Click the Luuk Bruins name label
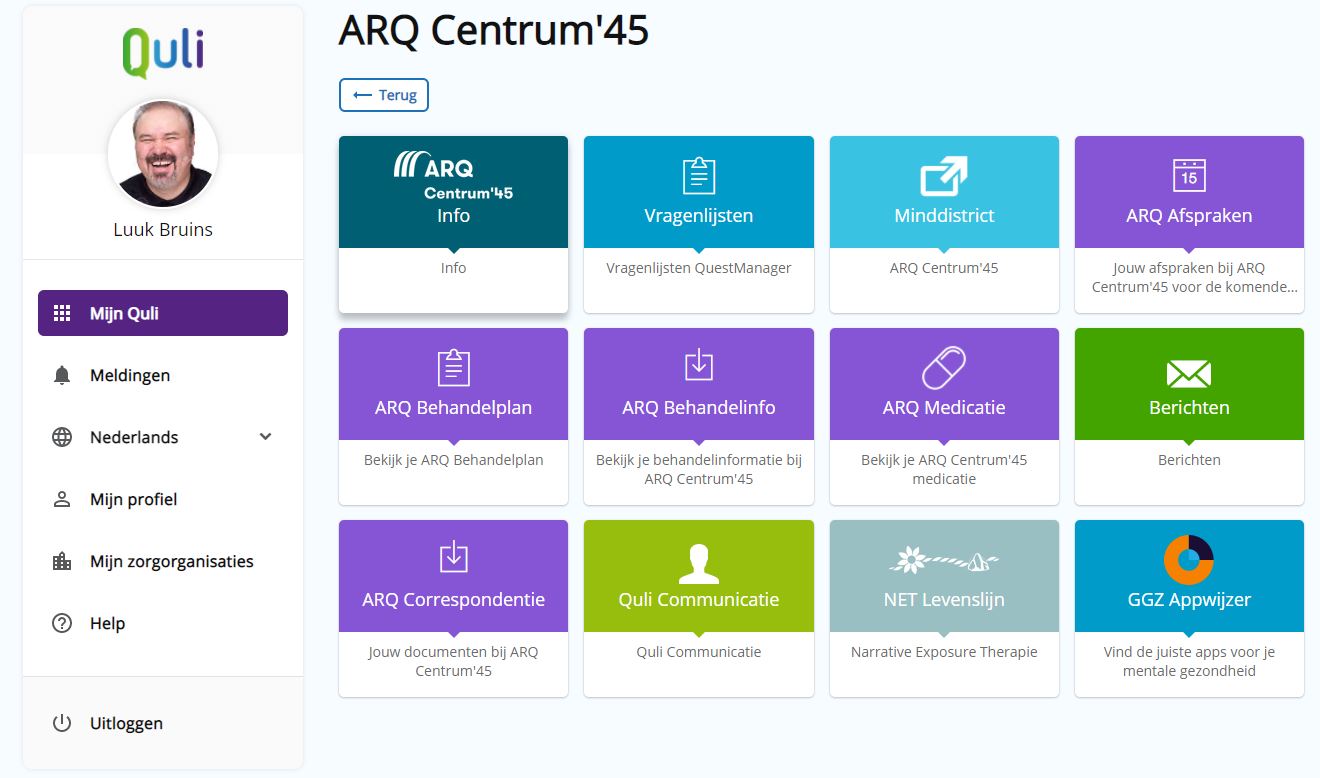Viewport: 1320px width, 778px height. (x=163, y=229)
